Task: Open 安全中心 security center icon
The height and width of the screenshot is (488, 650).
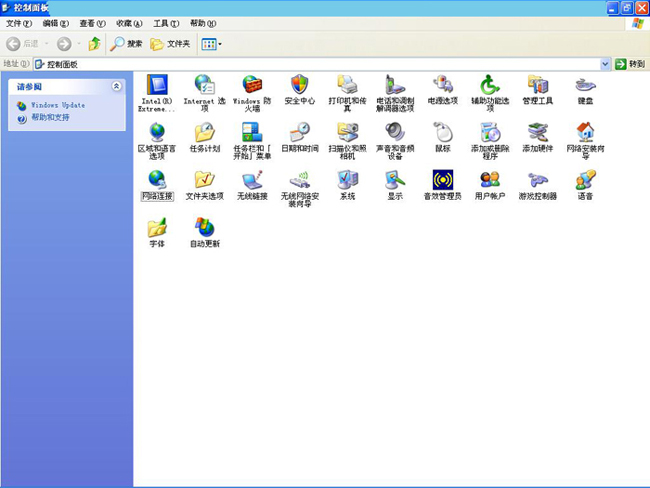Action: 300,86
